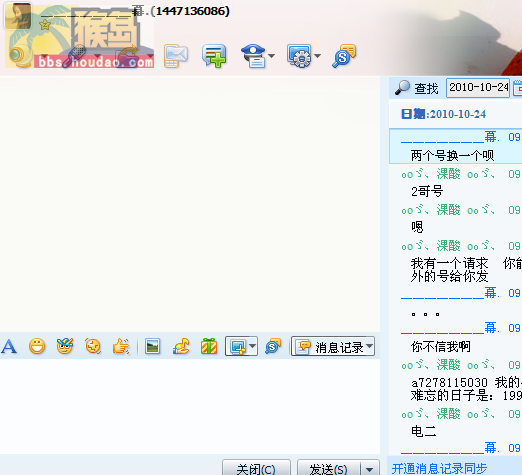
Task: Open the send file folder icon
Action: tap(127, 56)
